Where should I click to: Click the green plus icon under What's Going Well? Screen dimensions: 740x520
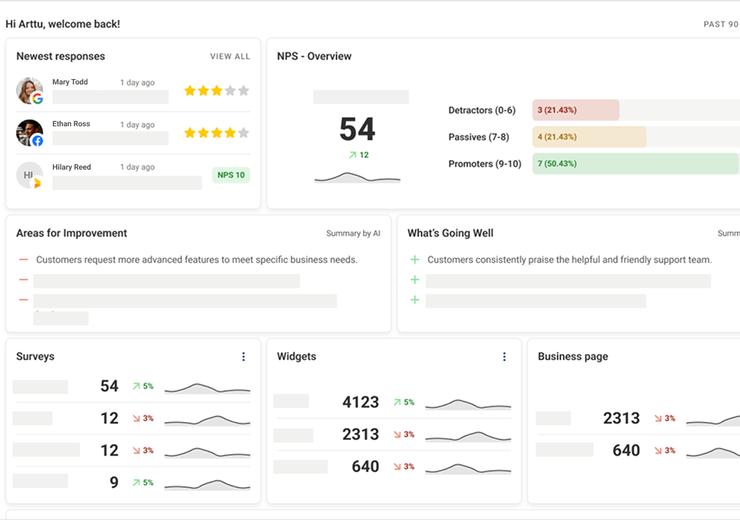pyautogui.click(x=415, y=260)
